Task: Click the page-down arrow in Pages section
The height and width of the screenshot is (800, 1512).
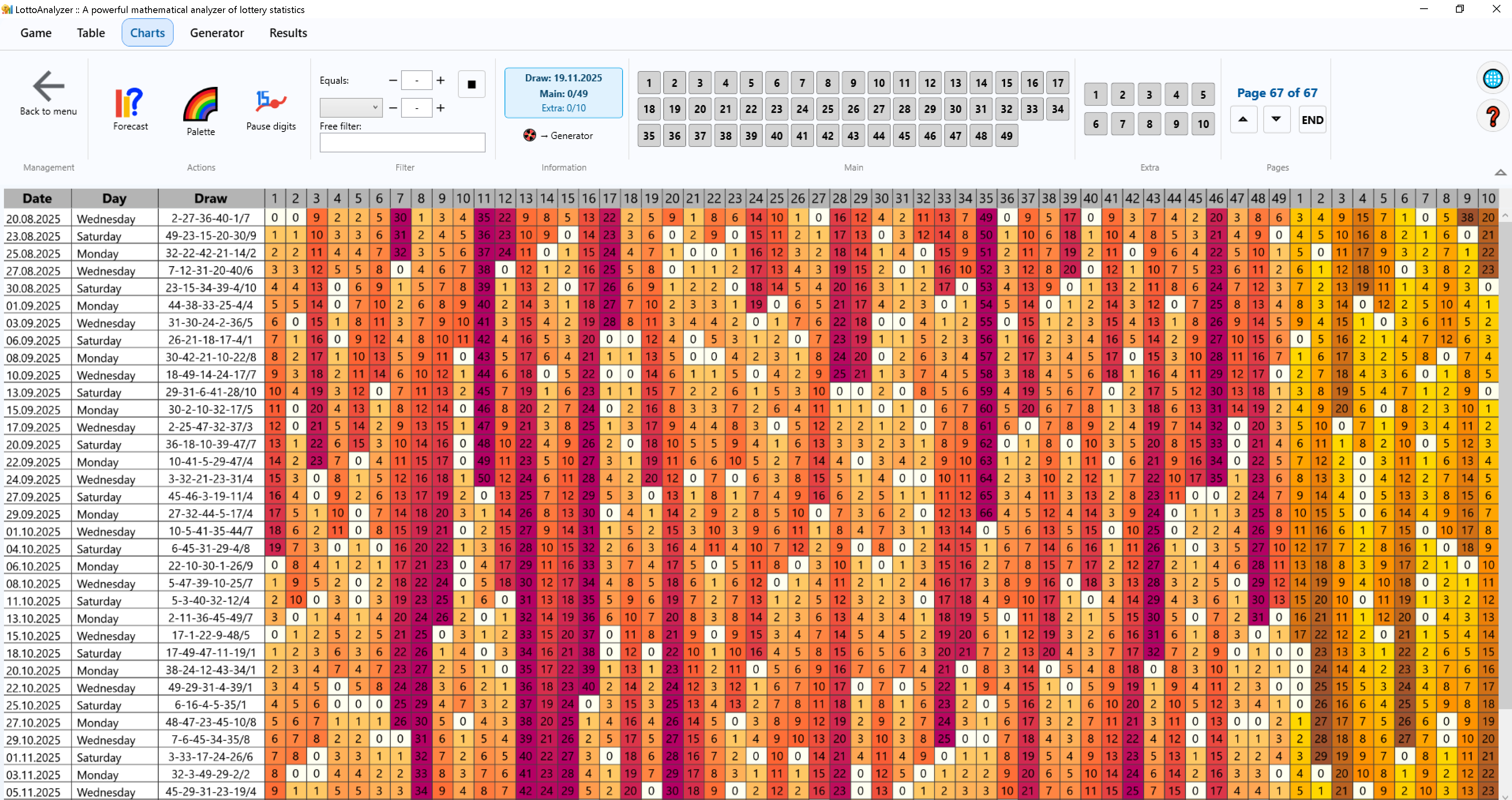Action: [1276, 119]
